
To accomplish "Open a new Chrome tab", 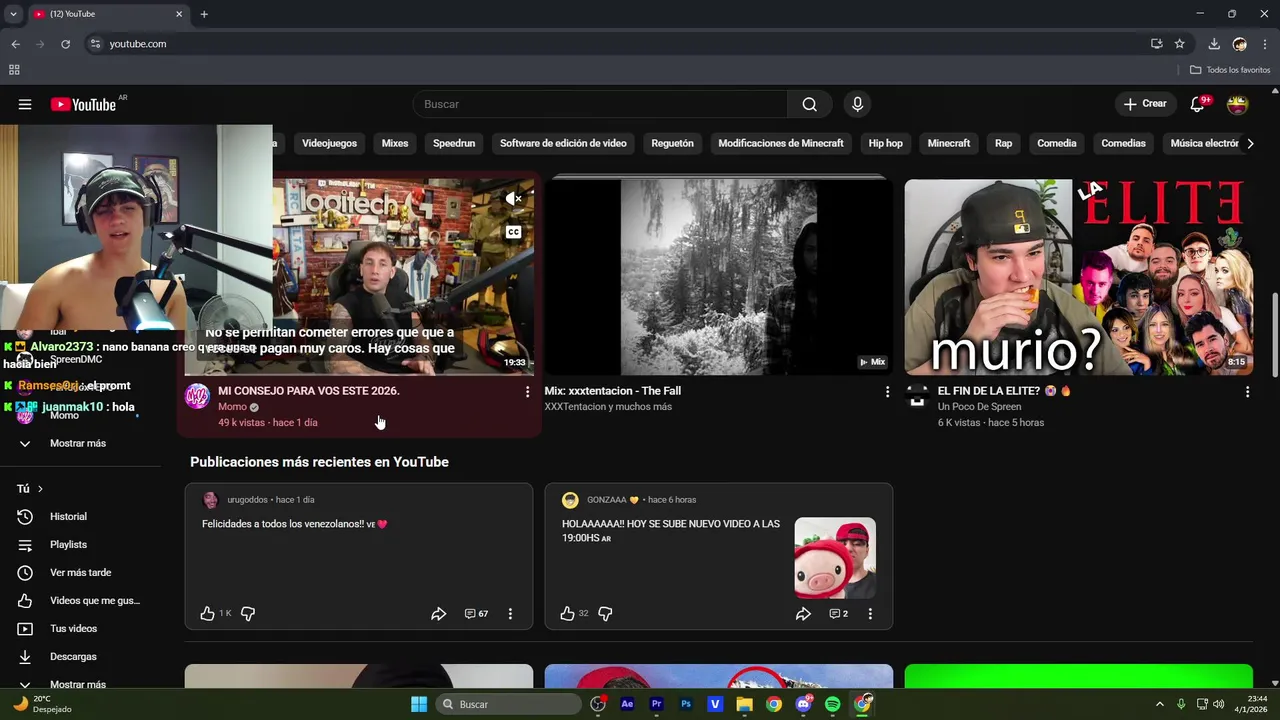I will tap(204, 14).
